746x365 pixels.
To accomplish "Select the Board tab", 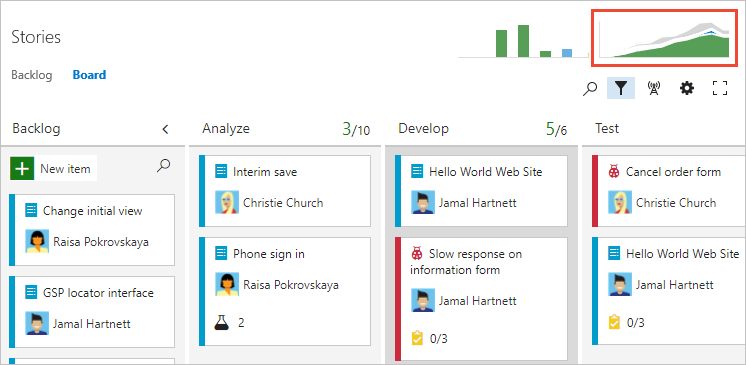I will tap(89, 75).
